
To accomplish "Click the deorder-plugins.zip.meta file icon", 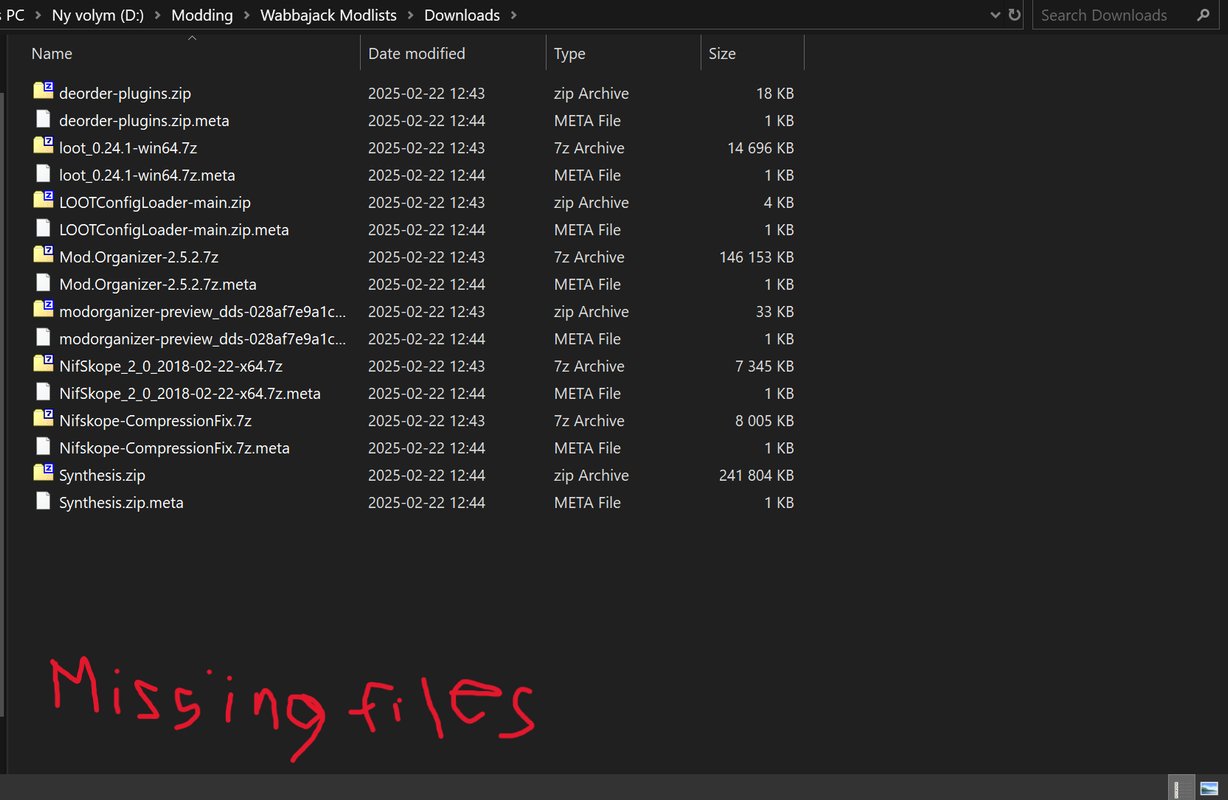I will [x=43, y=120].
